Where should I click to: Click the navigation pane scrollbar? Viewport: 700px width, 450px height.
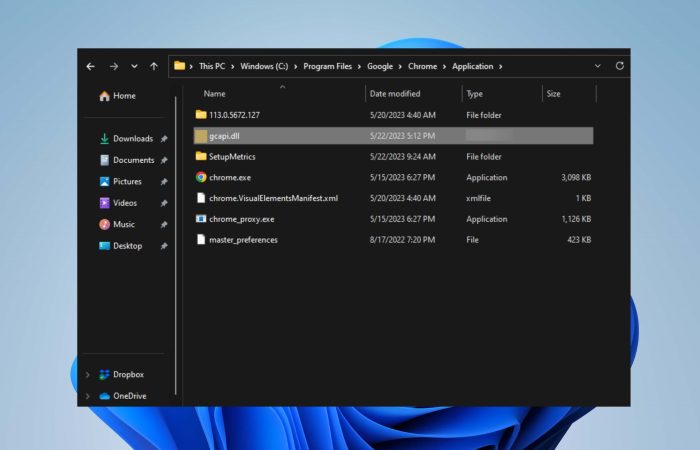point(176,246)
